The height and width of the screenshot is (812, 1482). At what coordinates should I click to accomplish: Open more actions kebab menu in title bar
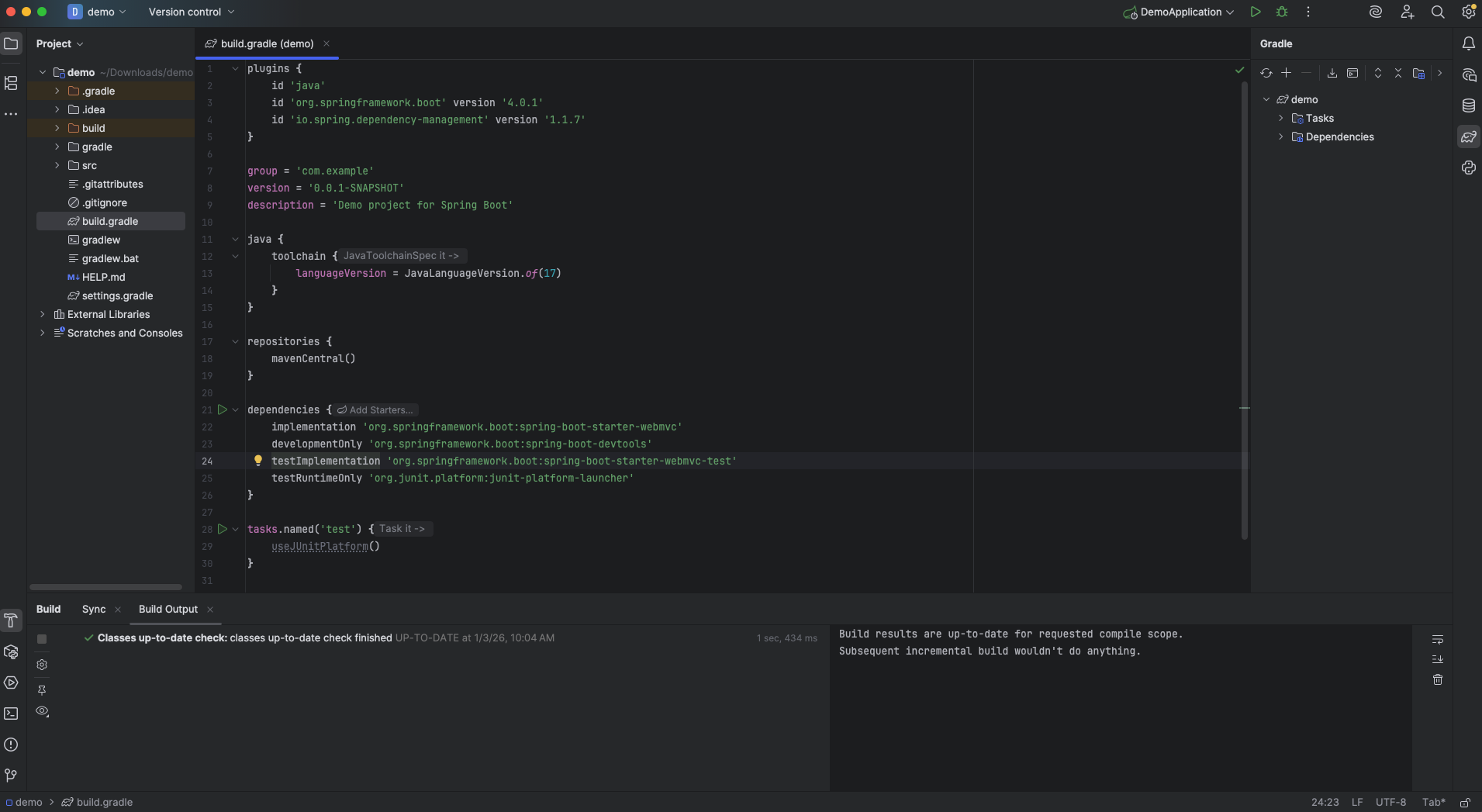click(1308, 12)
